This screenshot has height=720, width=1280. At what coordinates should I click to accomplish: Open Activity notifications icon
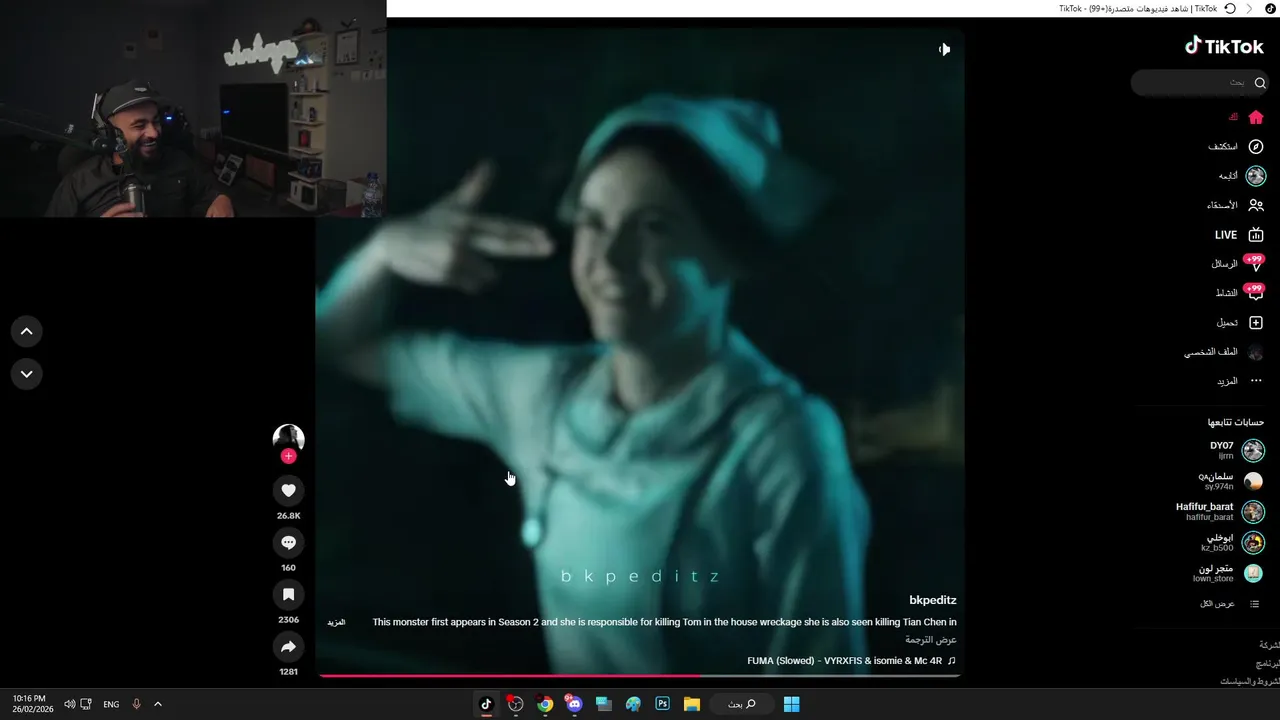pos(1253,293)
